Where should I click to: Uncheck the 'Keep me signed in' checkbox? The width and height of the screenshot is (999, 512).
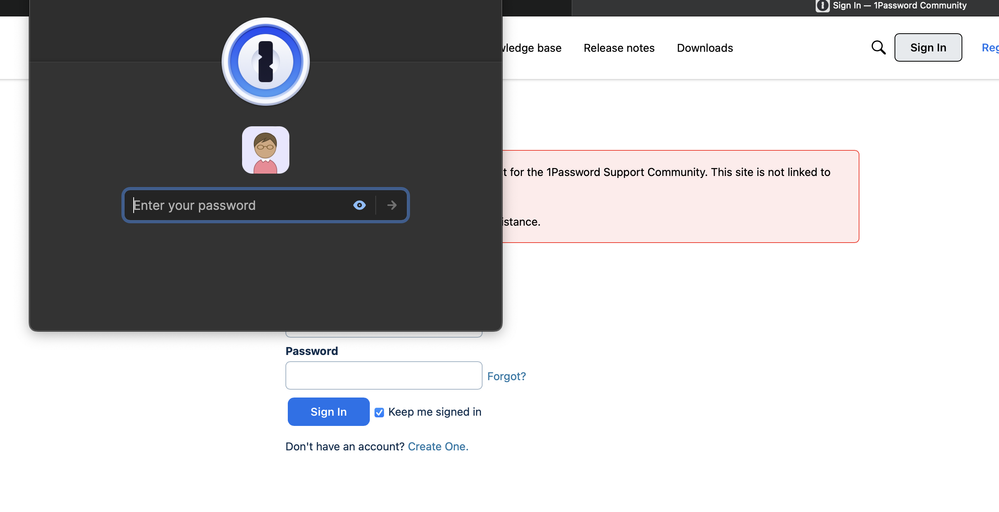[379, 412]
